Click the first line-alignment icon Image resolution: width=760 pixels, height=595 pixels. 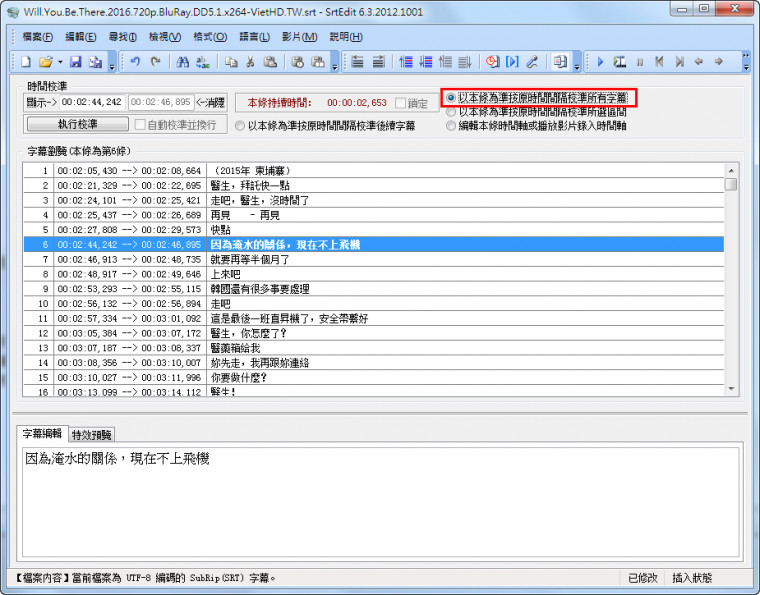358,62
